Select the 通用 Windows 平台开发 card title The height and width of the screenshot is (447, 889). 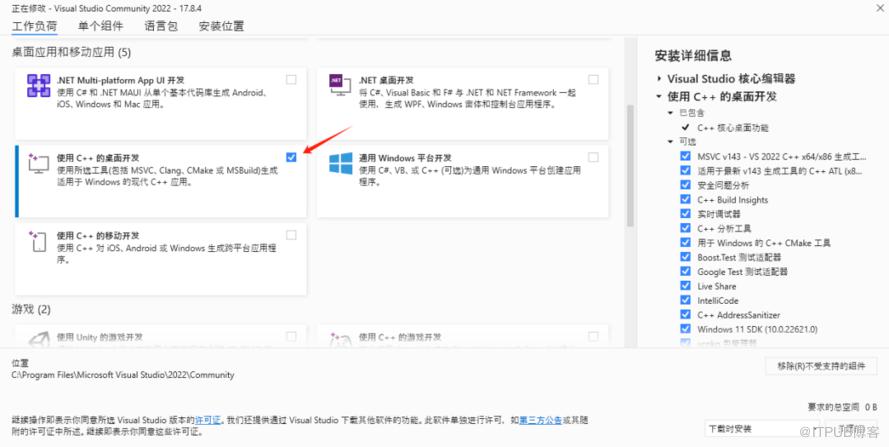(x=405, y=158)
